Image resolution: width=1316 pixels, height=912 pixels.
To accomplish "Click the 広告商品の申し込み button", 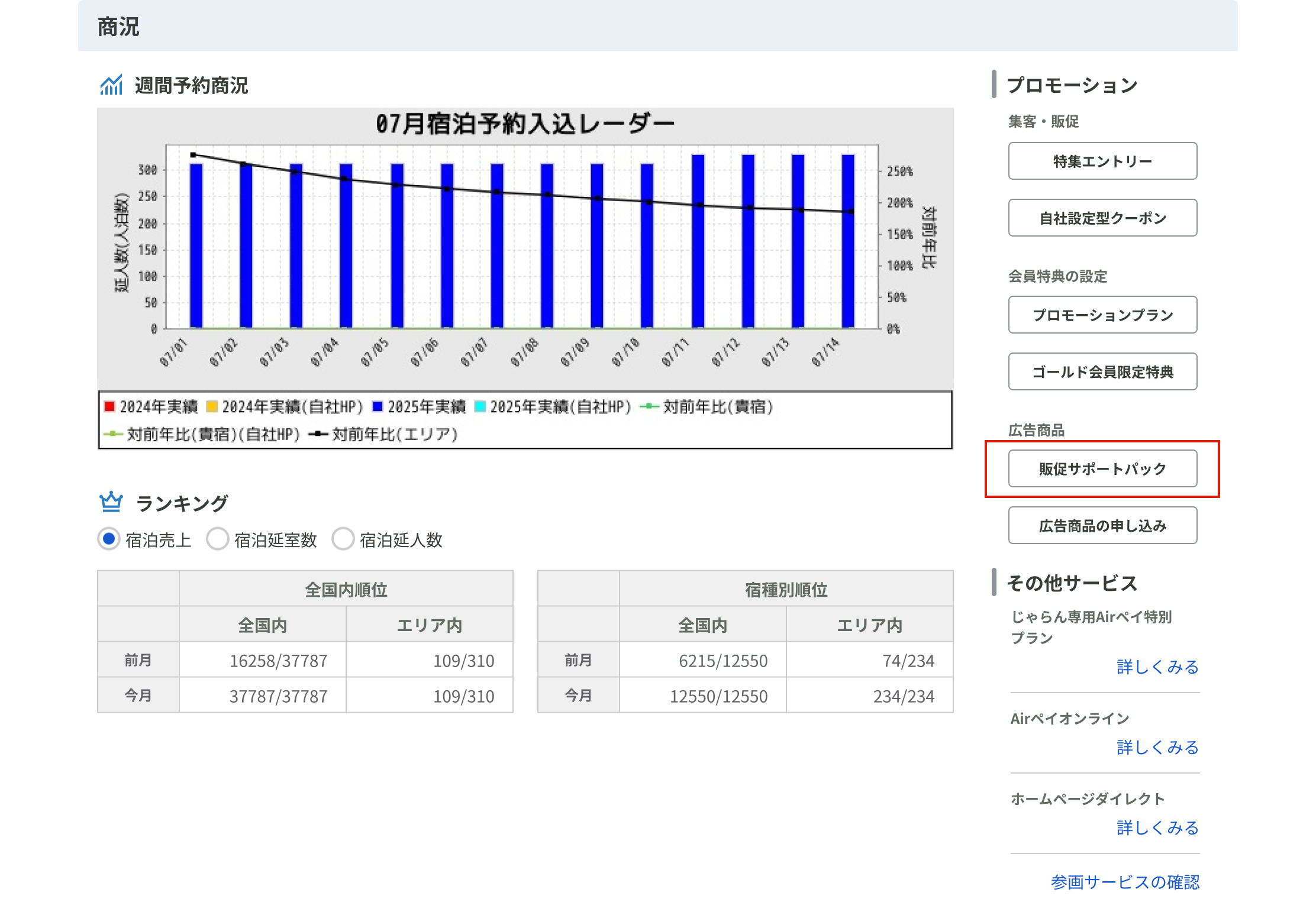I will (1102, 525).
